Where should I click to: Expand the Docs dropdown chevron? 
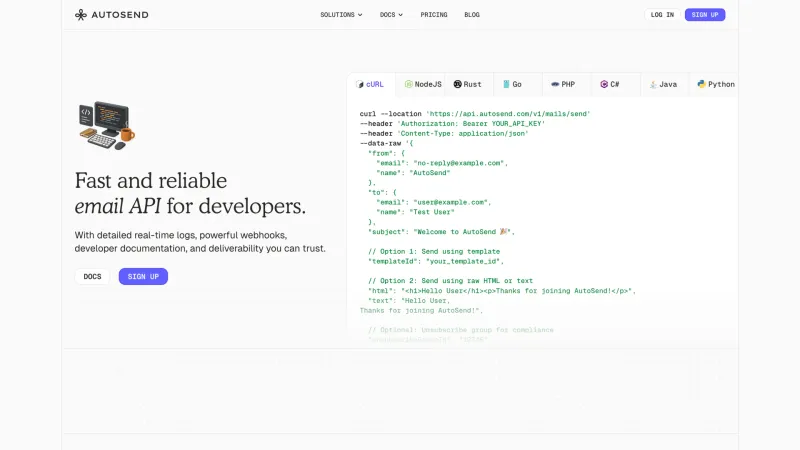coord(401,15)
